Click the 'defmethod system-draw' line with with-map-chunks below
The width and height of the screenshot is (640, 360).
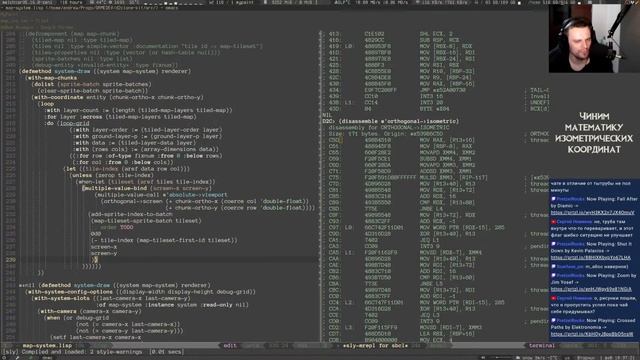105,71
